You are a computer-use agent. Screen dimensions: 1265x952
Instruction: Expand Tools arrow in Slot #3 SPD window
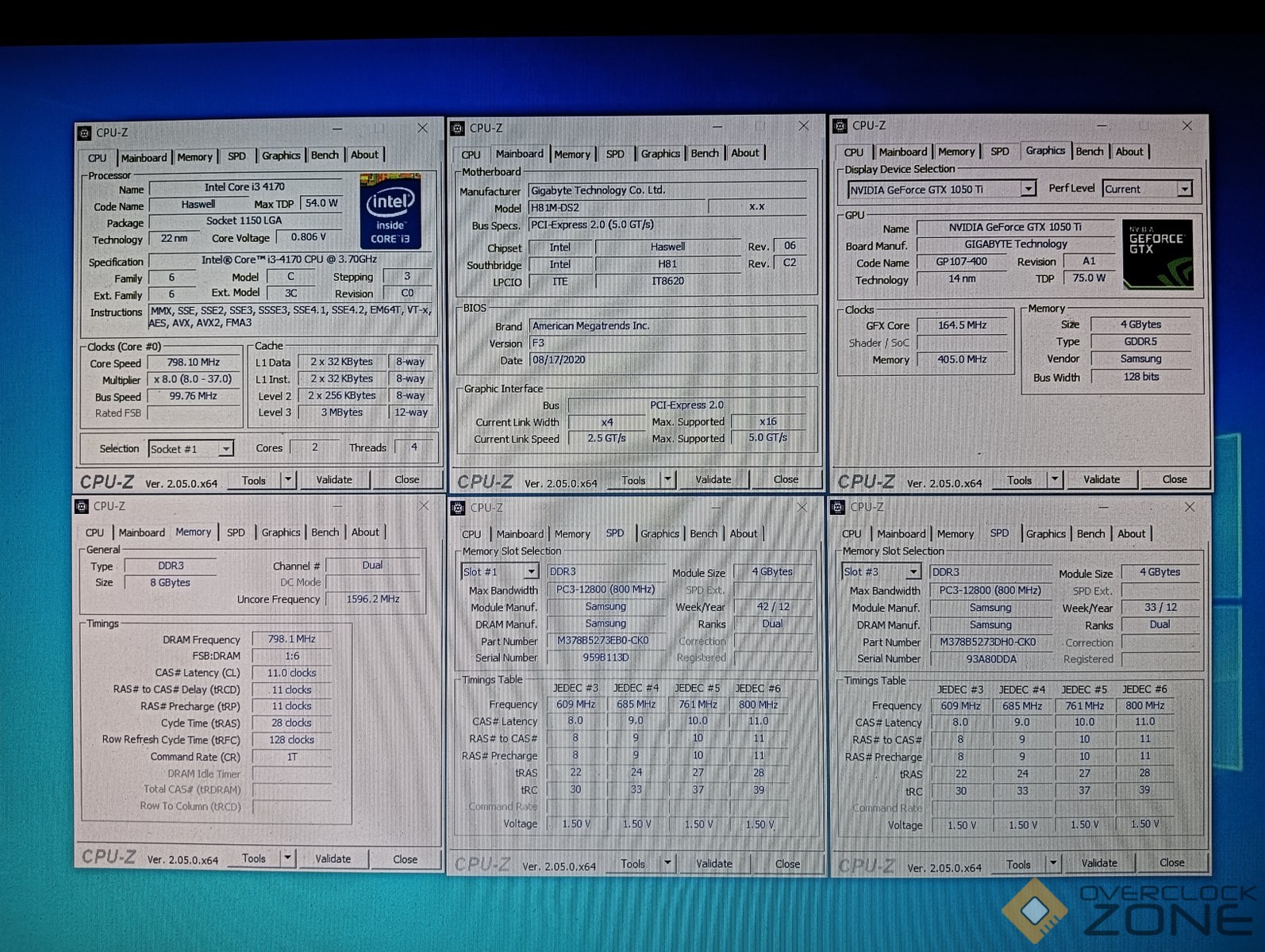(x=1053, y=863)
